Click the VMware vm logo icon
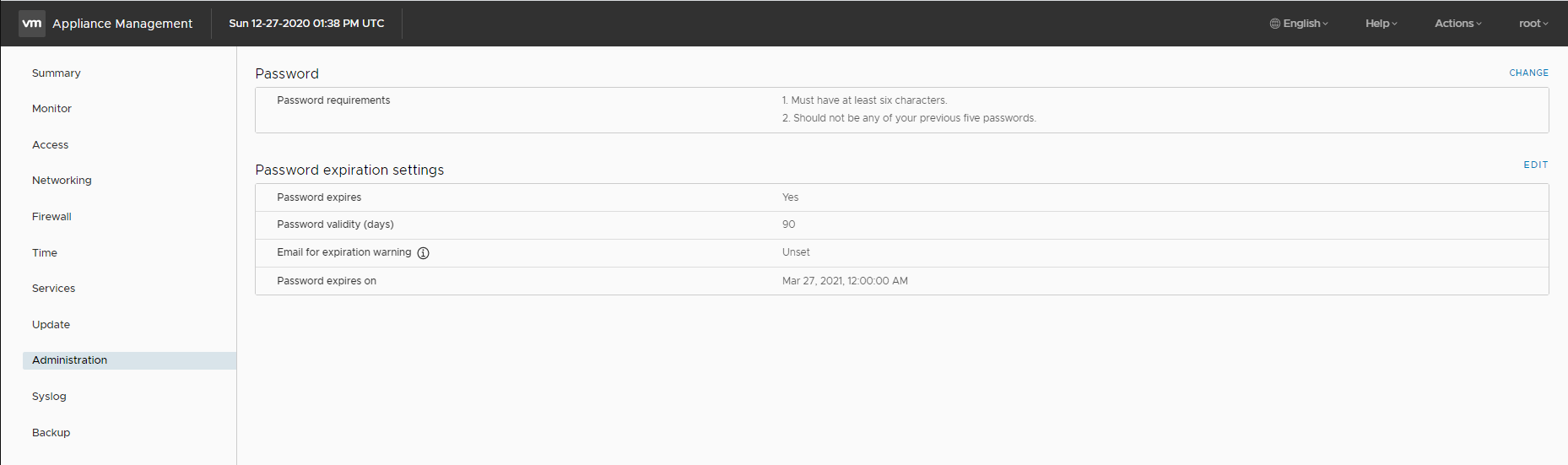The height and width of the screenshot is (465, 1568). pyautogui.click(x=32, y=24)
